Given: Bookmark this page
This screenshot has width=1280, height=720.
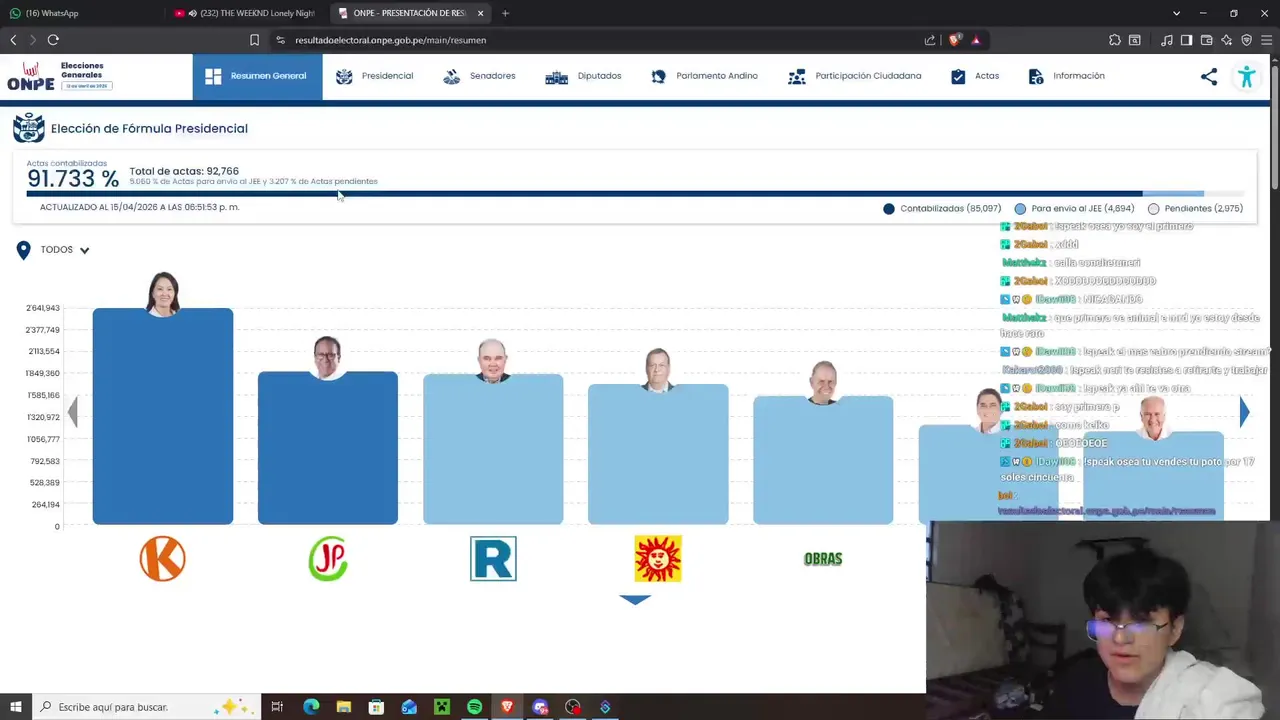Looking at the screenshot, I should (x=254, y=40).
